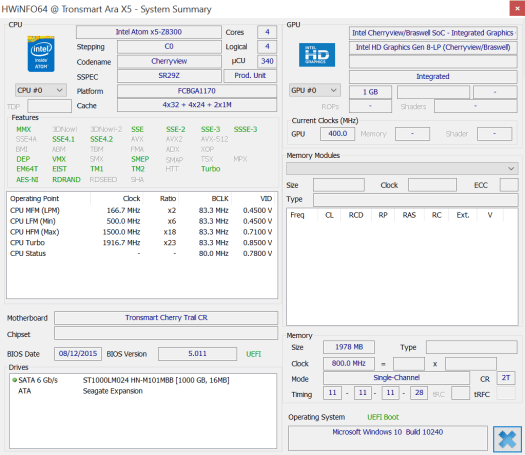Click the GPU clock value 400.0

(337, 134)
